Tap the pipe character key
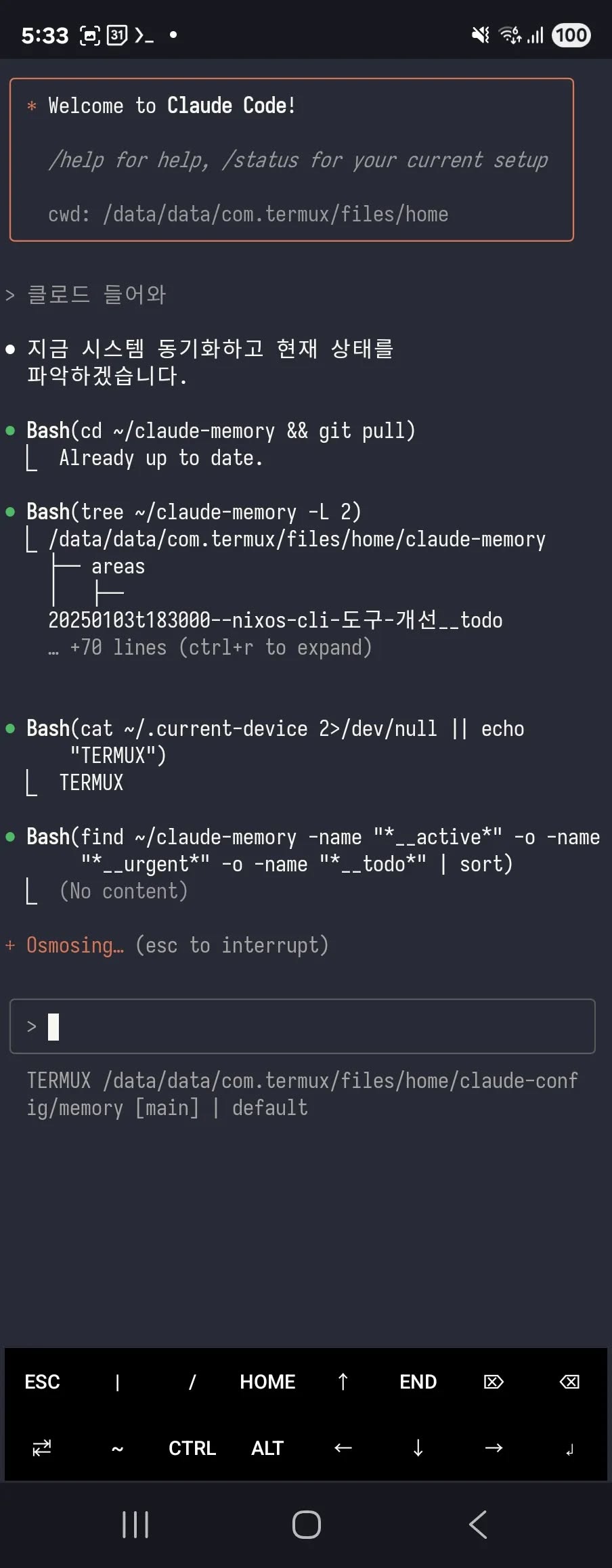612x1568 pixels. 117,1382
